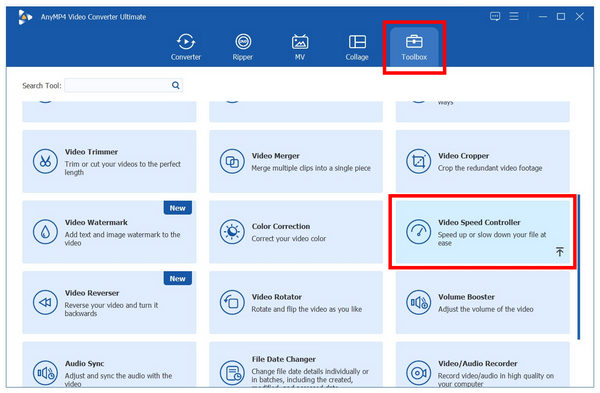The image size is (600, 393).
Task: Go to the Collage tab
Action: (x=357, y=47)
